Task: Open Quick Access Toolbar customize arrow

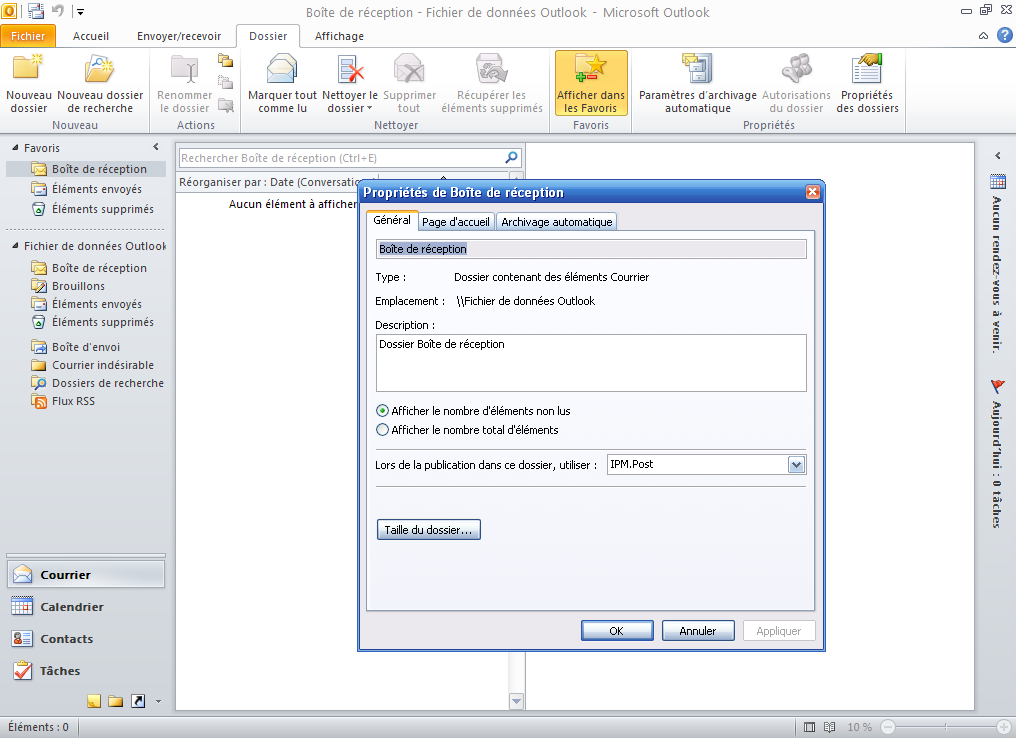Action: click(80, 12)
